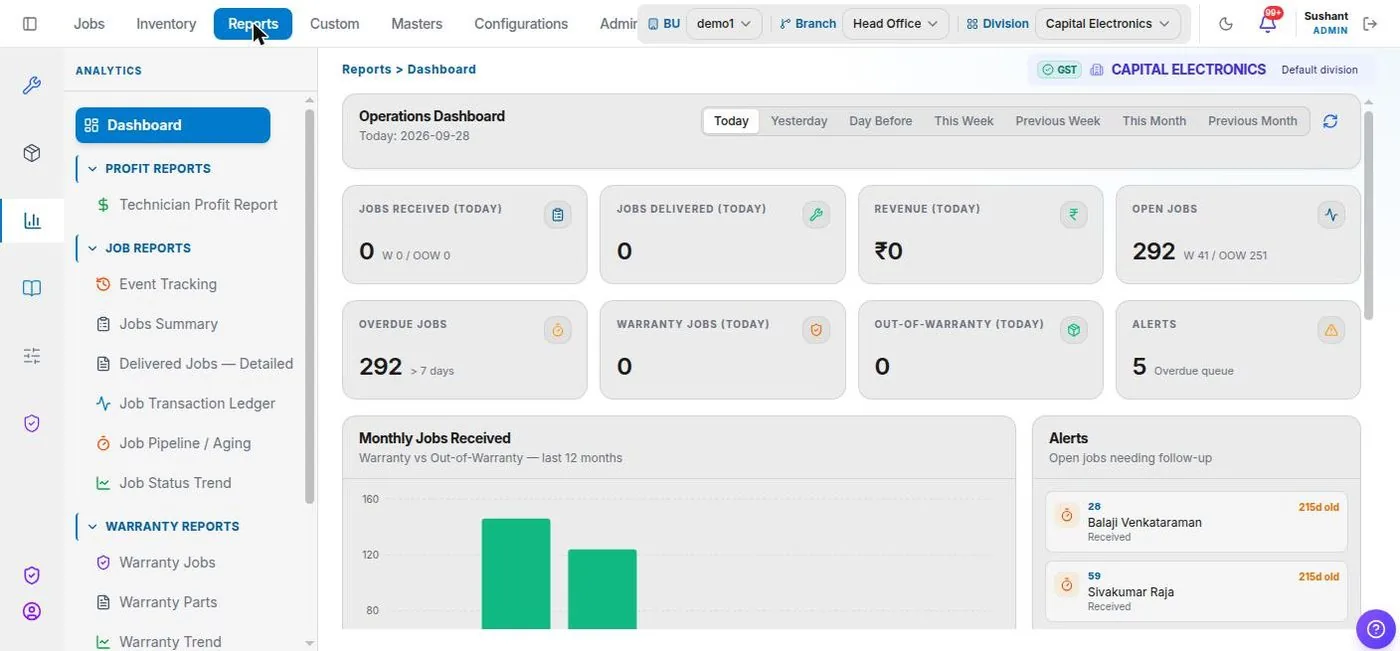Open Jobs Summary report
1400x651 pixels.
157,324
